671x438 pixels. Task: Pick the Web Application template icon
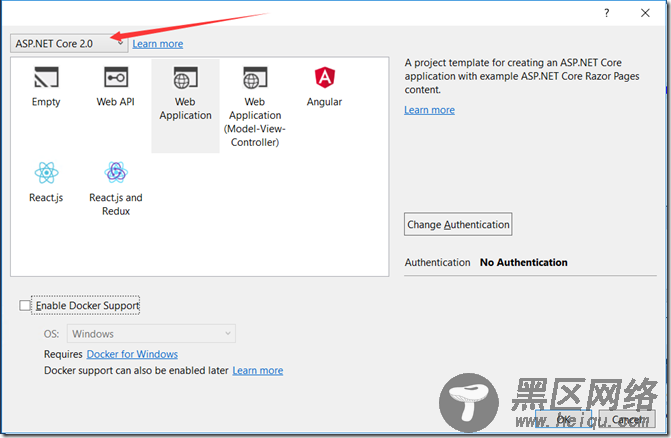[x=185, y=77]
